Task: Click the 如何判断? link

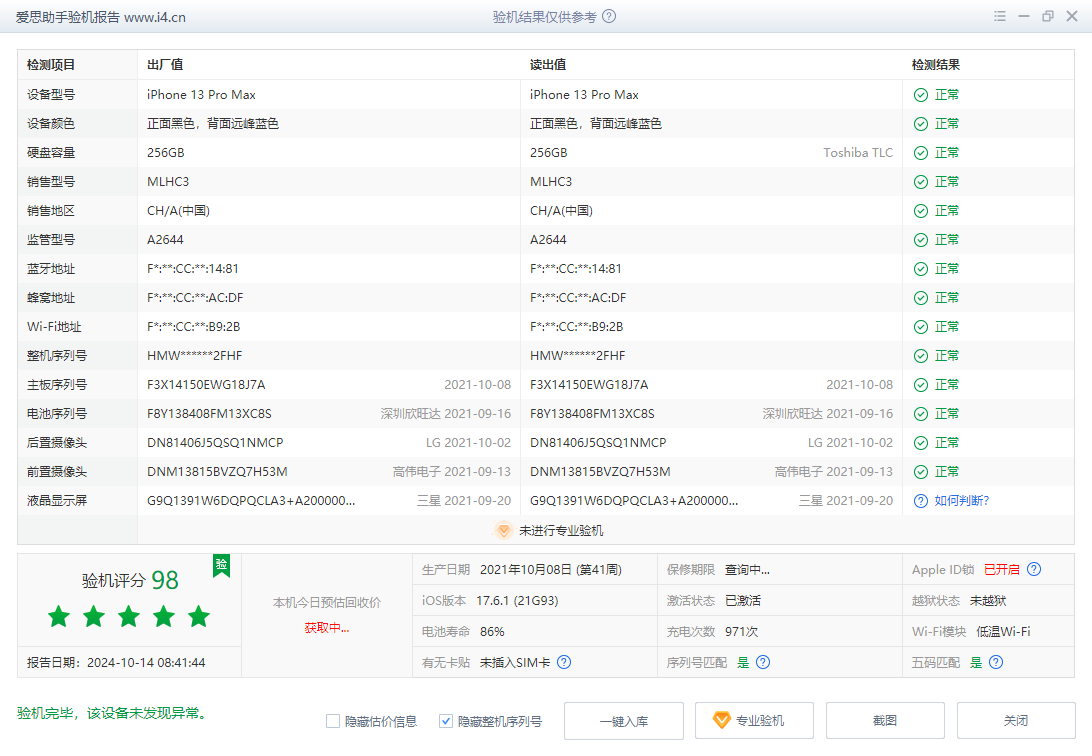Action: click(961, 501)
